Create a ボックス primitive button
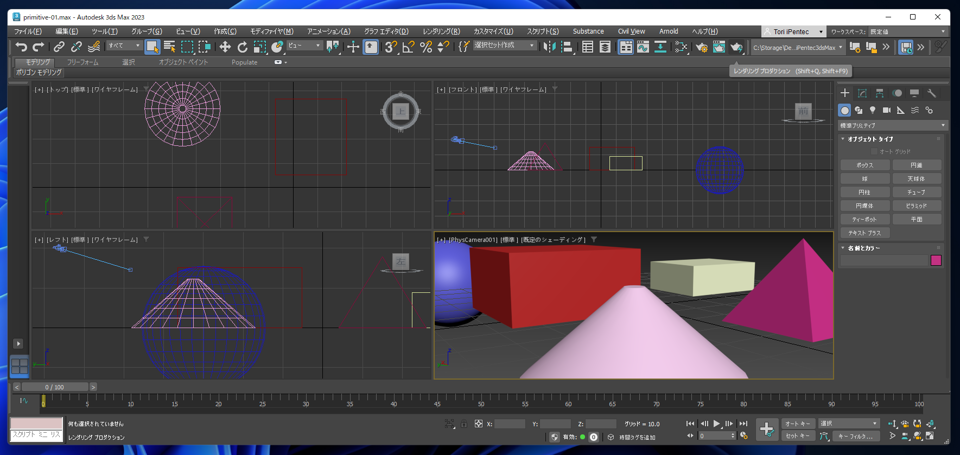This screenshot has height=455, width=960. click(865, 165)
